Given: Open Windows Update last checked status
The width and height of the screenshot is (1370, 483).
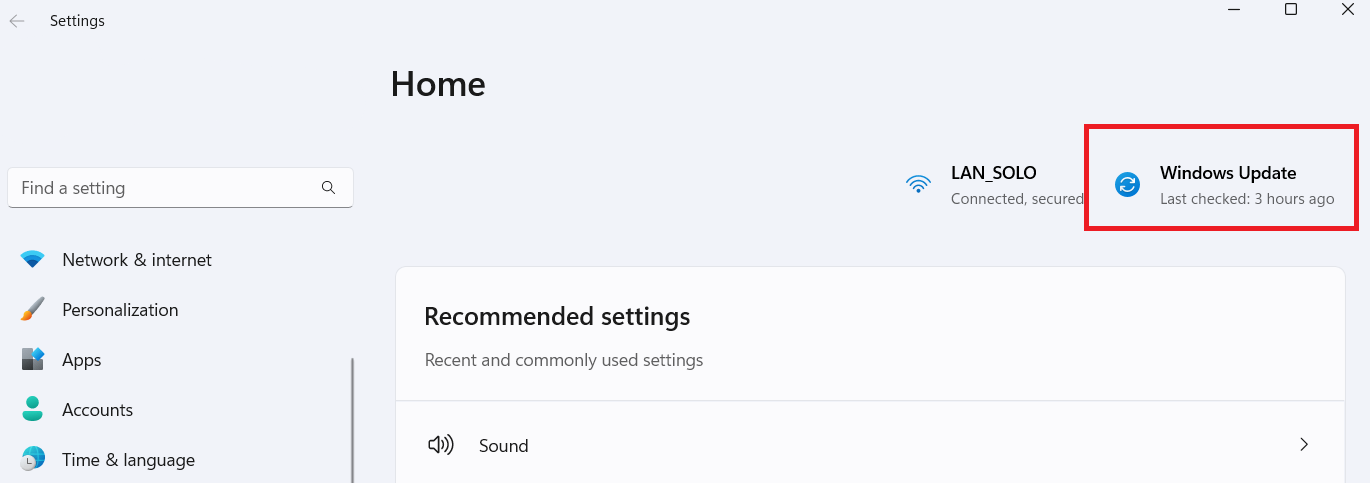Looking at the screenshot, I should coord(1246,199).
